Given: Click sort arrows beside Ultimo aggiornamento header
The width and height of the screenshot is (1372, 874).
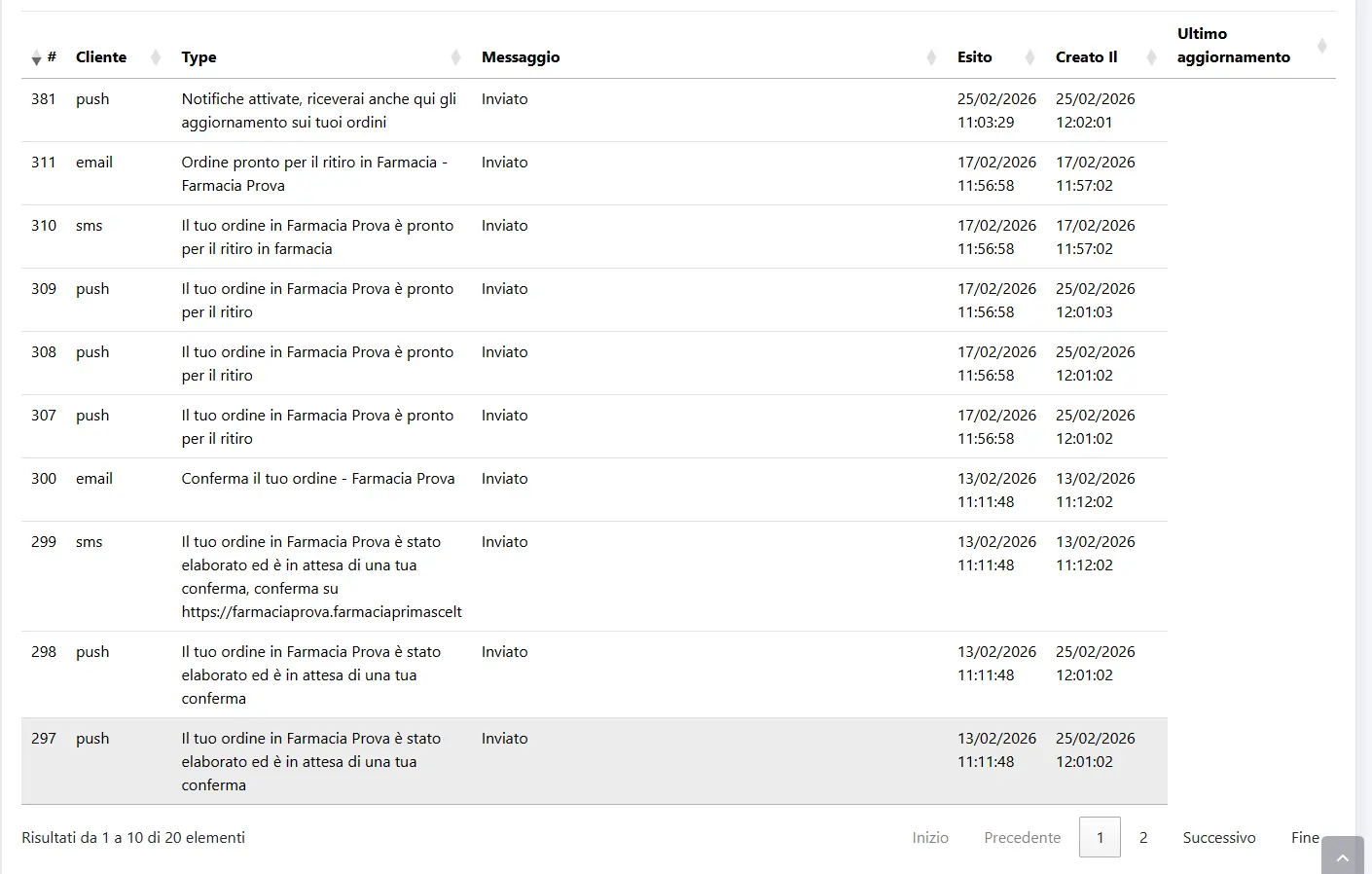Looking at the screenshot, I should pyautogui.click(x=1321, y=46).
